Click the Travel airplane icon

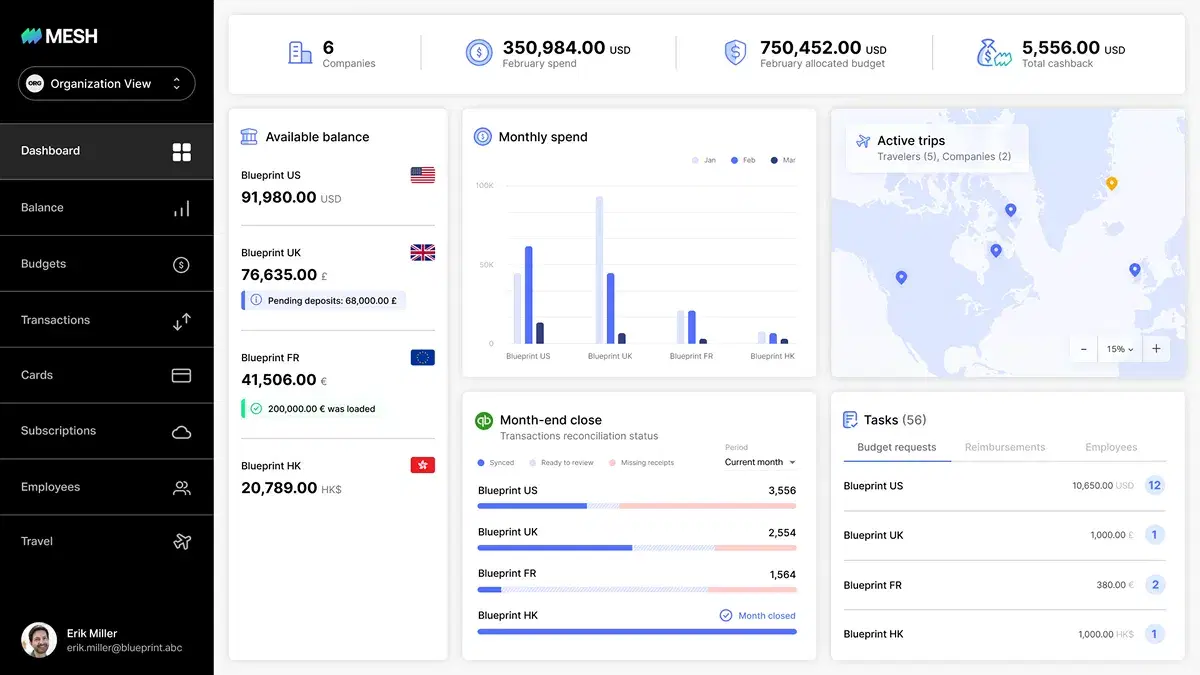181,542
